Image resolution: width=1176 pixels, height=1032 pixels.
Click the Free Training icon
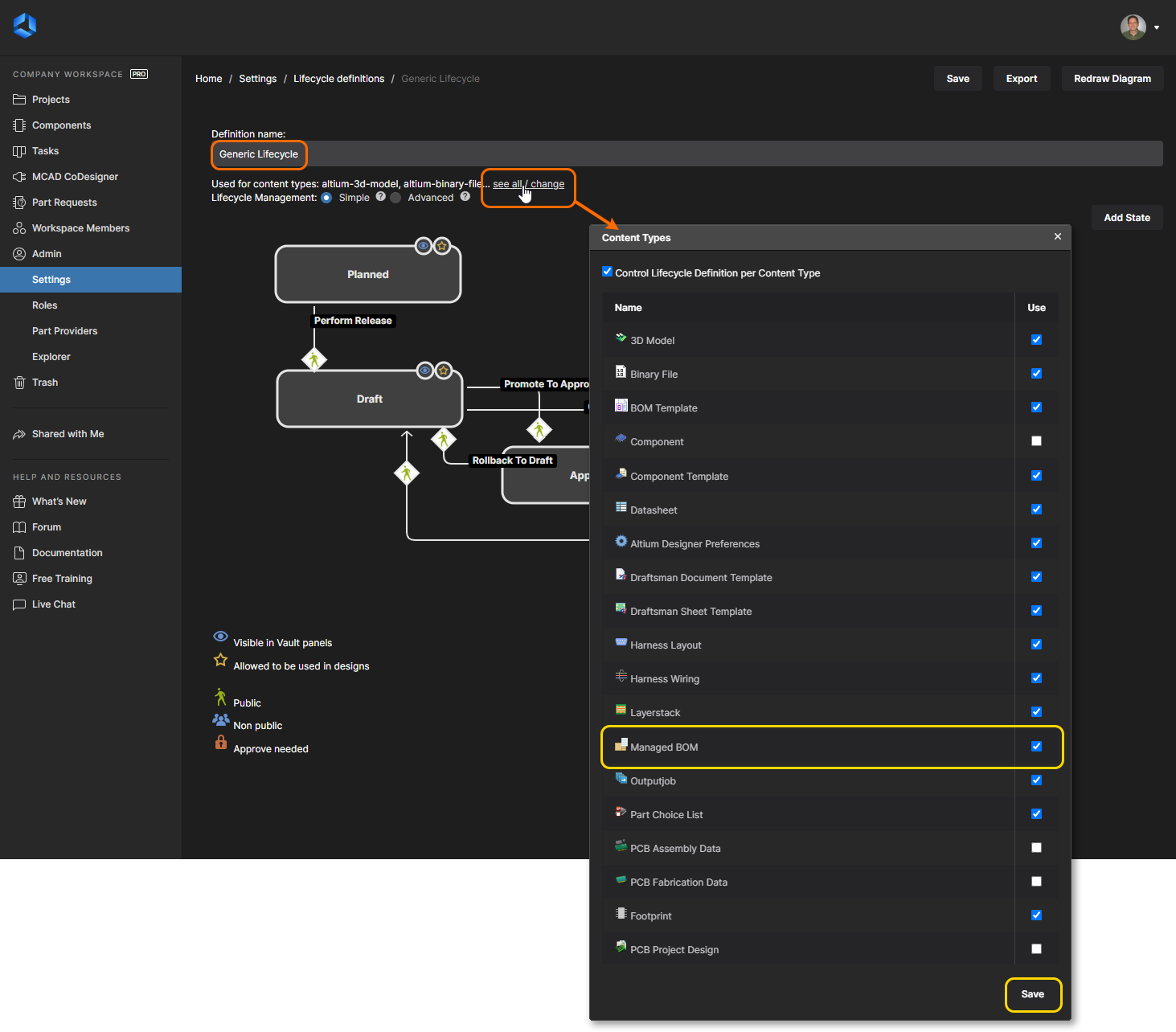[19, 579]
